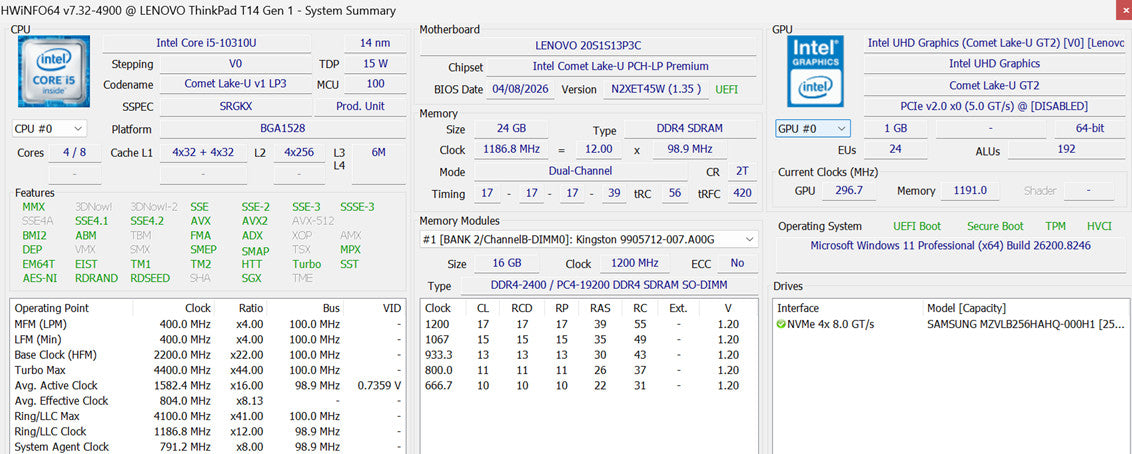The width and height of the screenshot is (1132, 454).
Task: Open the memory module selector dropdown
Action: 589,239
